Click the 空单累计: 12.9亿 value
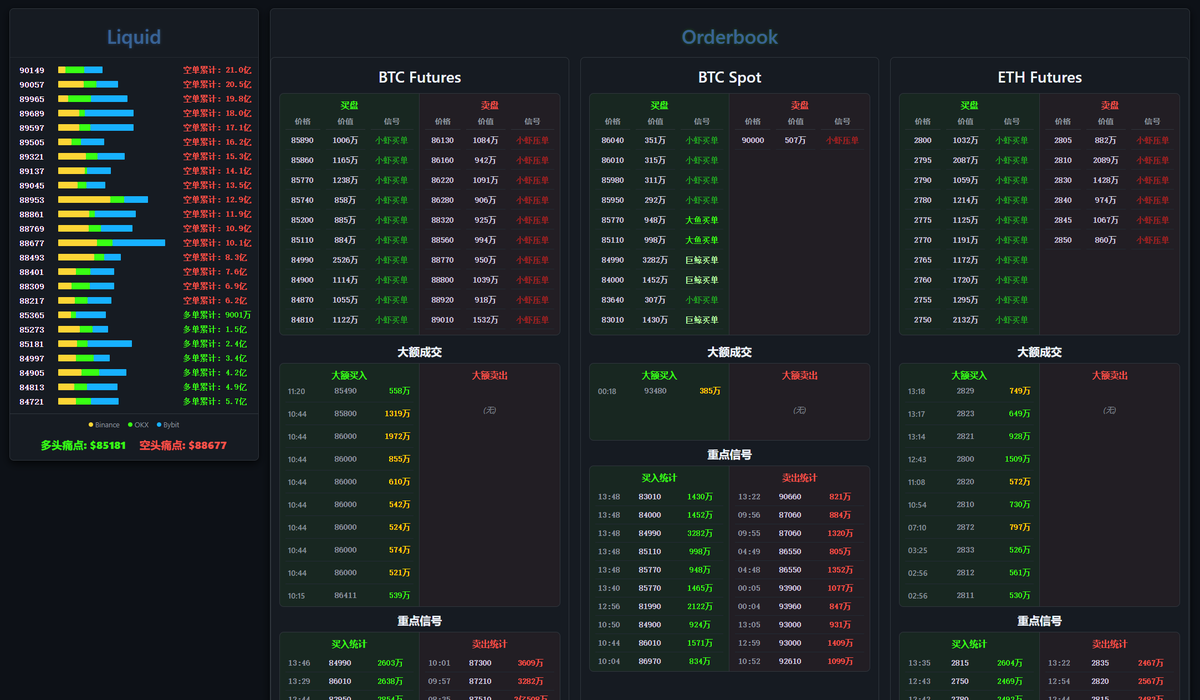The height and width of the screenshot is (700, 1200). [x=217, y=200]
